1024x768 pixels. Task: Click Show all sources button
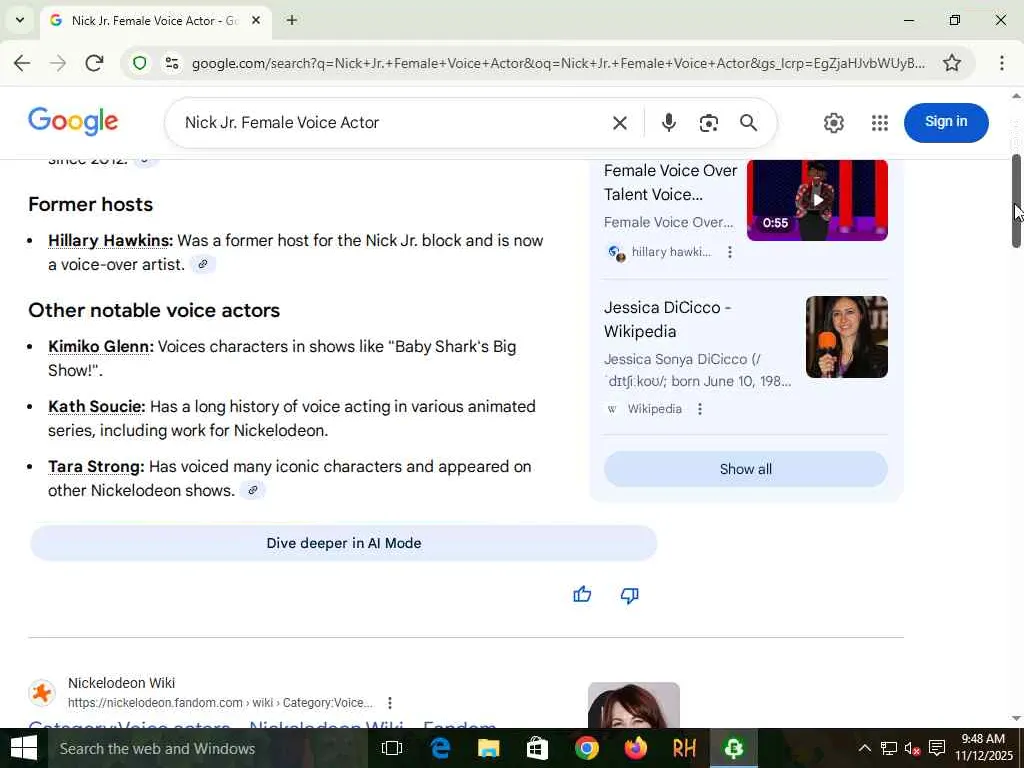745,469
